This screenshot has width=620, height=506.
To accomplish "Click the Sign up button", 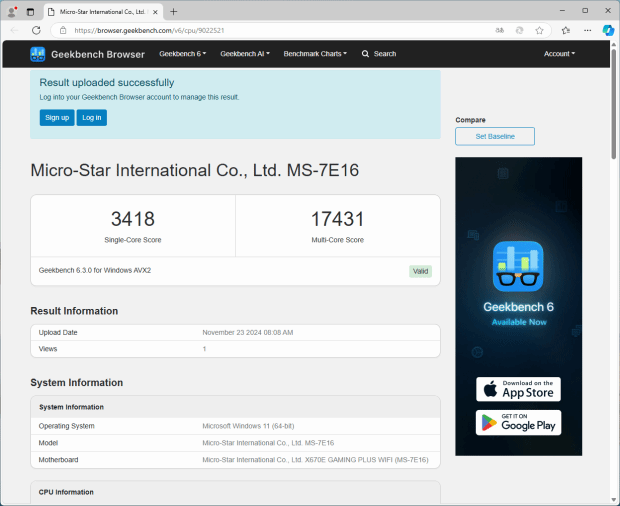I will [57, 117].
